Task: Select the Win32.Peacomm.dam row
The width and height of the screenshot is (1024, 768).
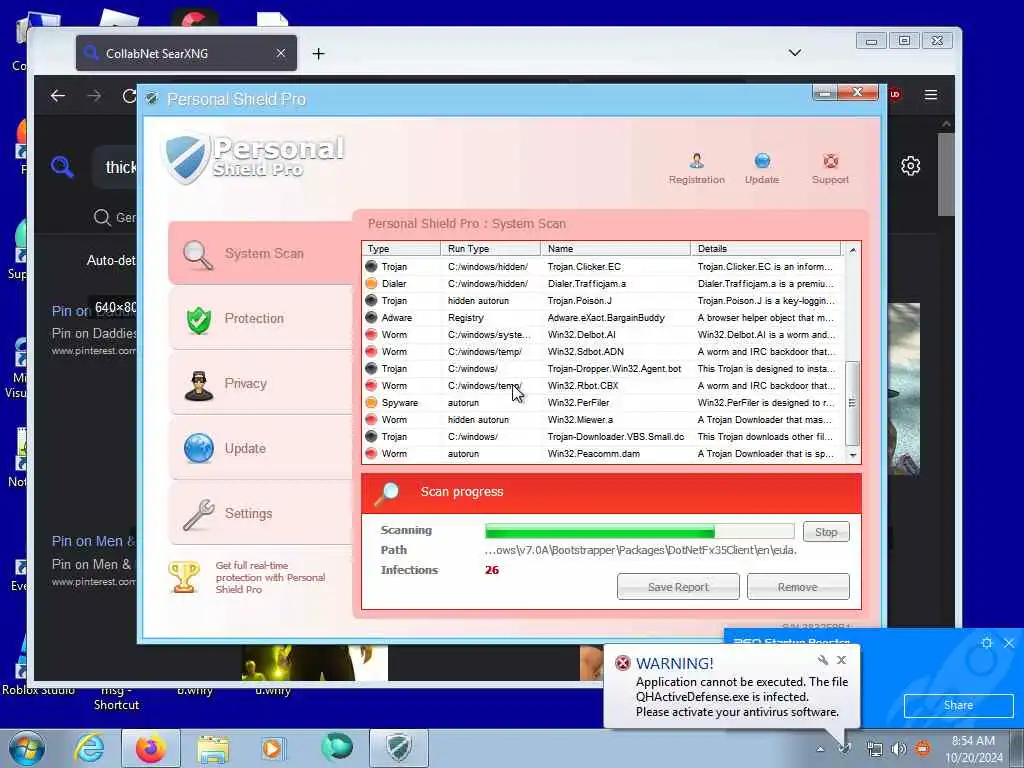Action: [x=603, y=453]
